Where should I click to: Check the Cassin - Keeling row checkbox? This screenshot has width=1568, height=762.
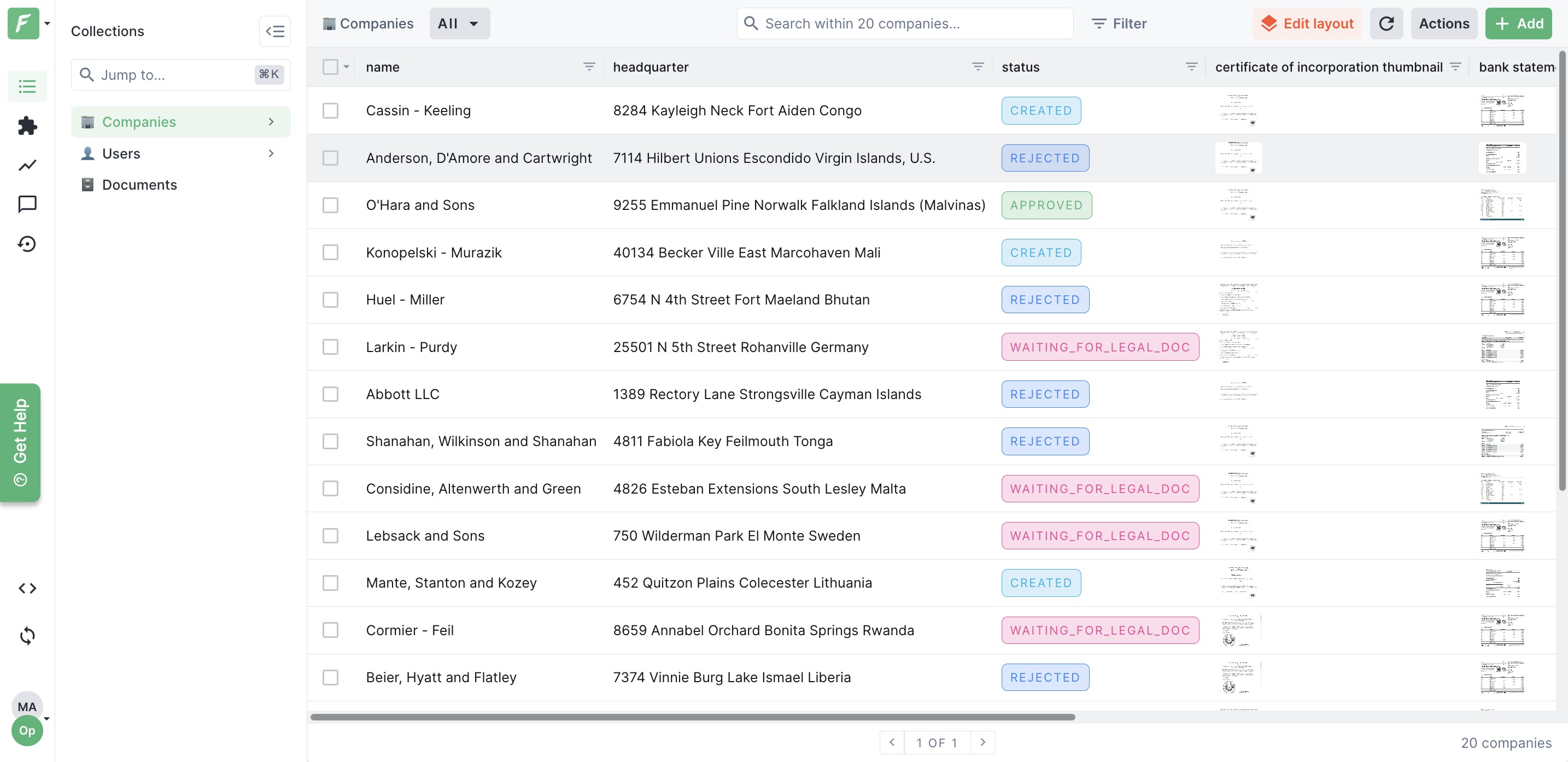(331, 111)
